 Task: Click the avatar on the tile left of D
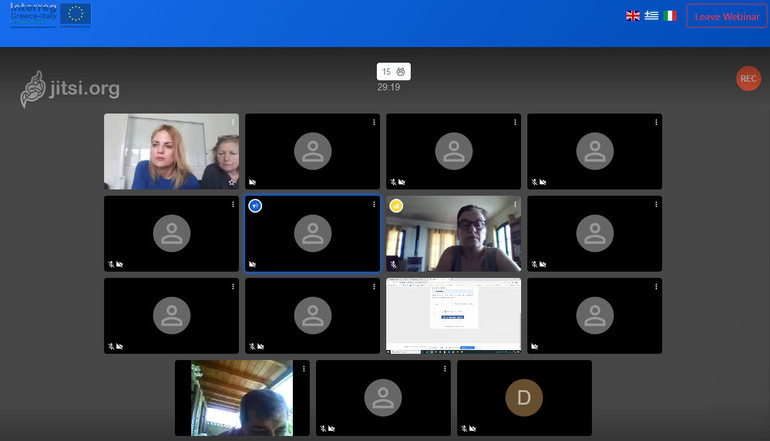pyautogui.click(x=383, y=398)
